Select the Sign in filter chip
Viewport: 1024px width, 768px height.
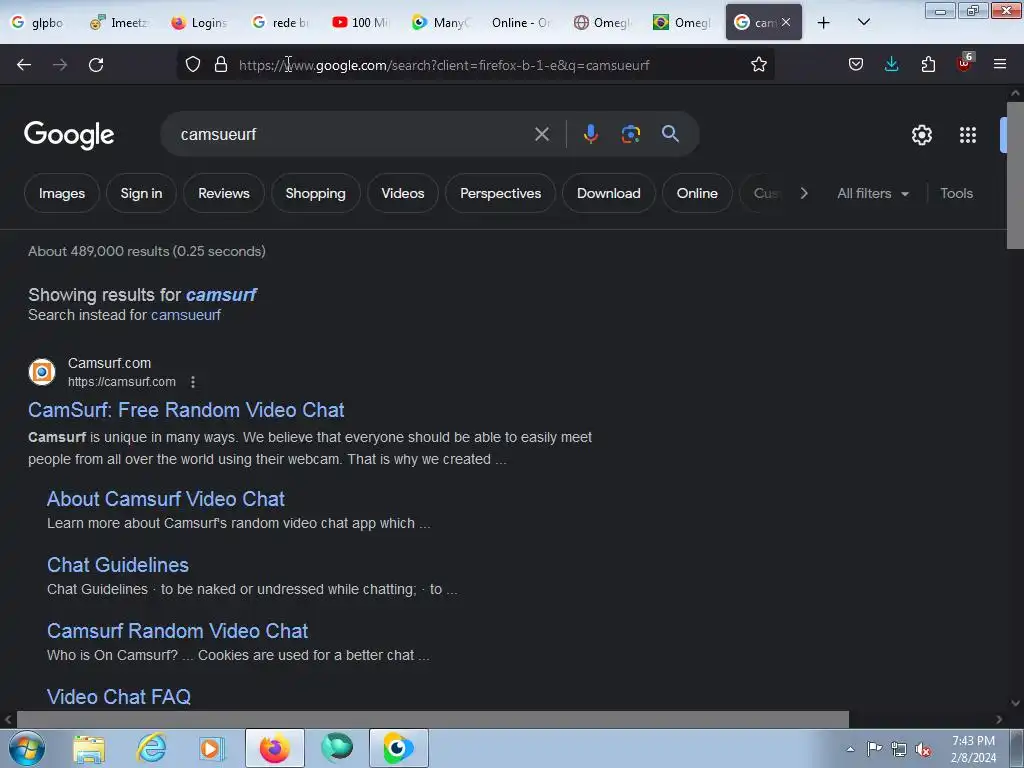[x=141, y=193]
